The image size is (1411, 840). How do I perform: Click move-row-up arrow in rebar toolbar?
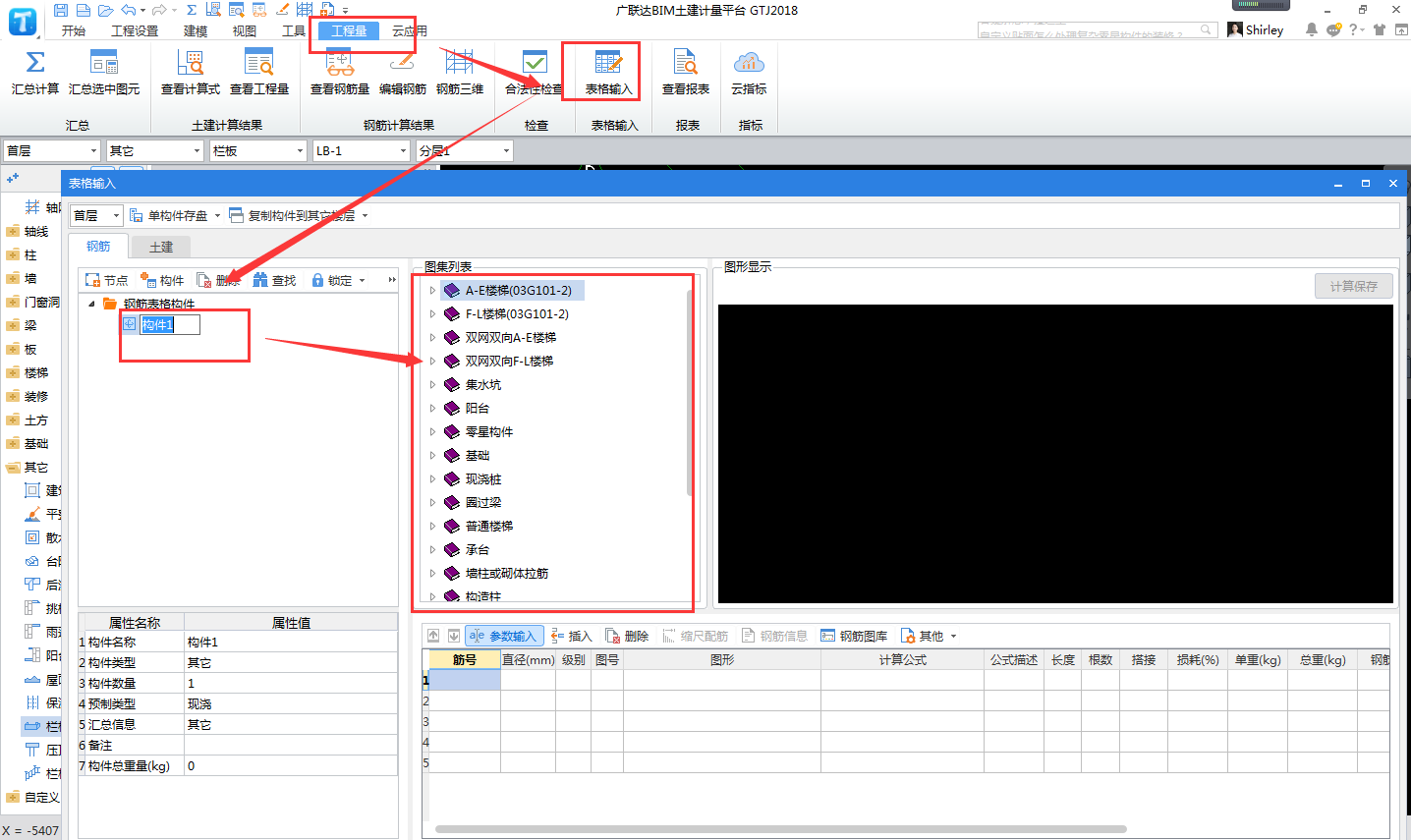pos(433,636)
